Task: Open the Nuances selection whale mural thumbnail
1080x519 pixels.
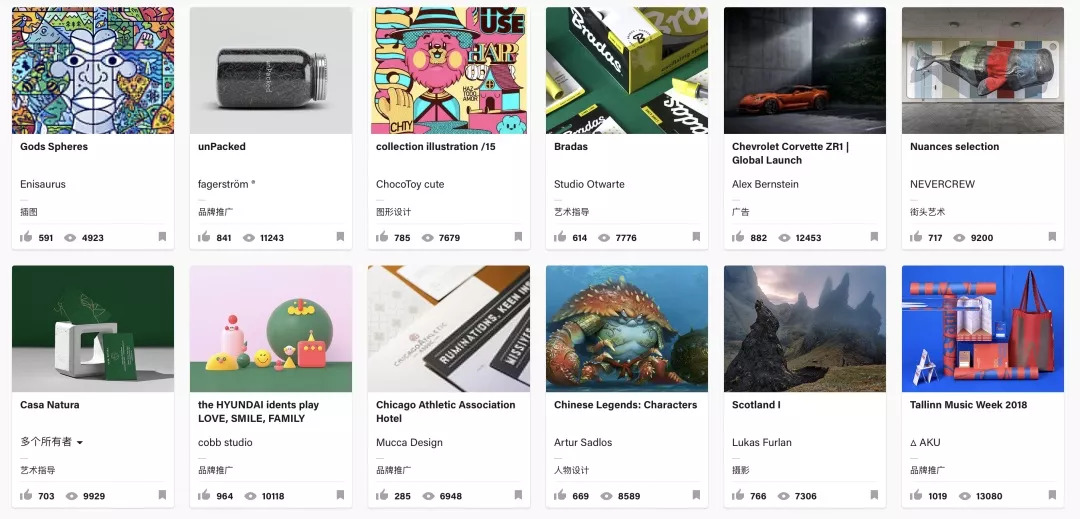Action: [982, 70]
